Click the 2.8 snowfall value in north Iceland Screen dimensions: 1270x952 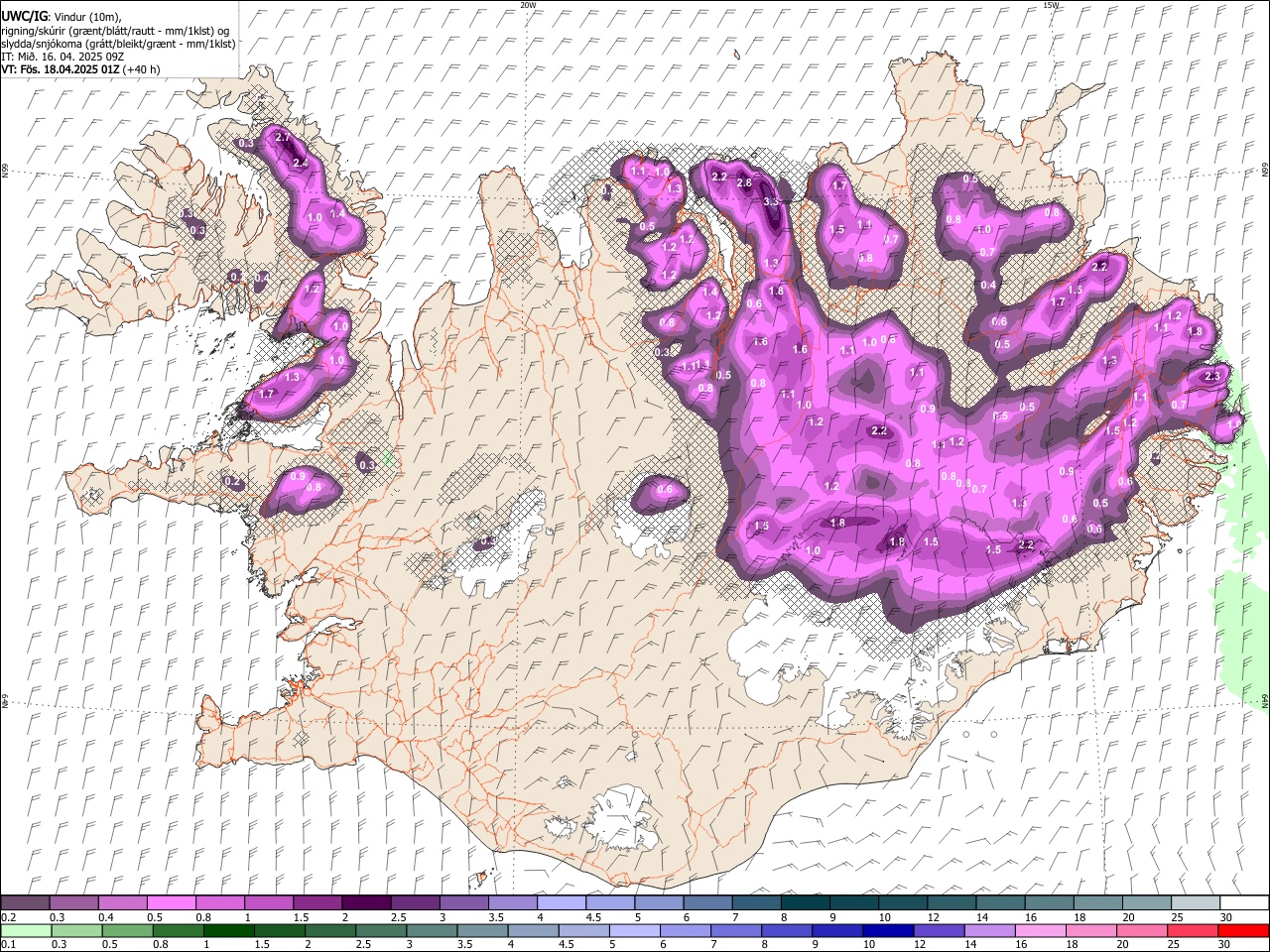pyautogui.click(x=744, y=183)
